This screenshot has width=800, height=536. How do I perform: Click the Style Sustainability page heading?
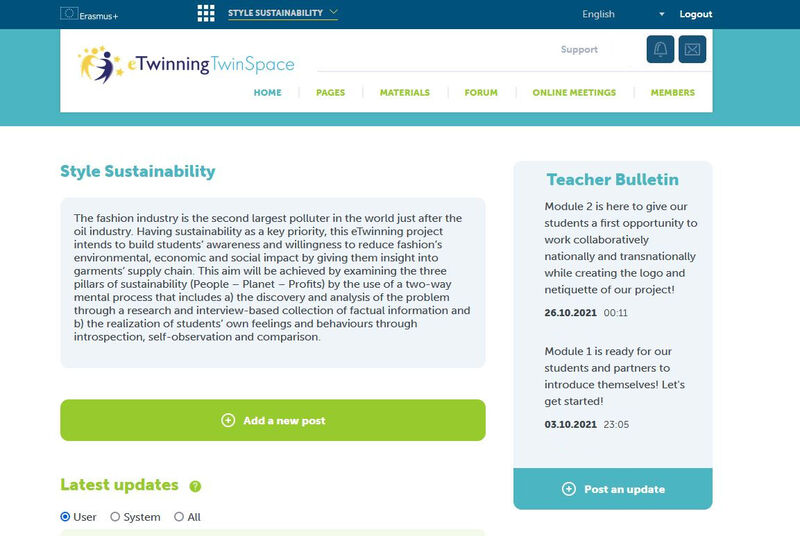138,171
